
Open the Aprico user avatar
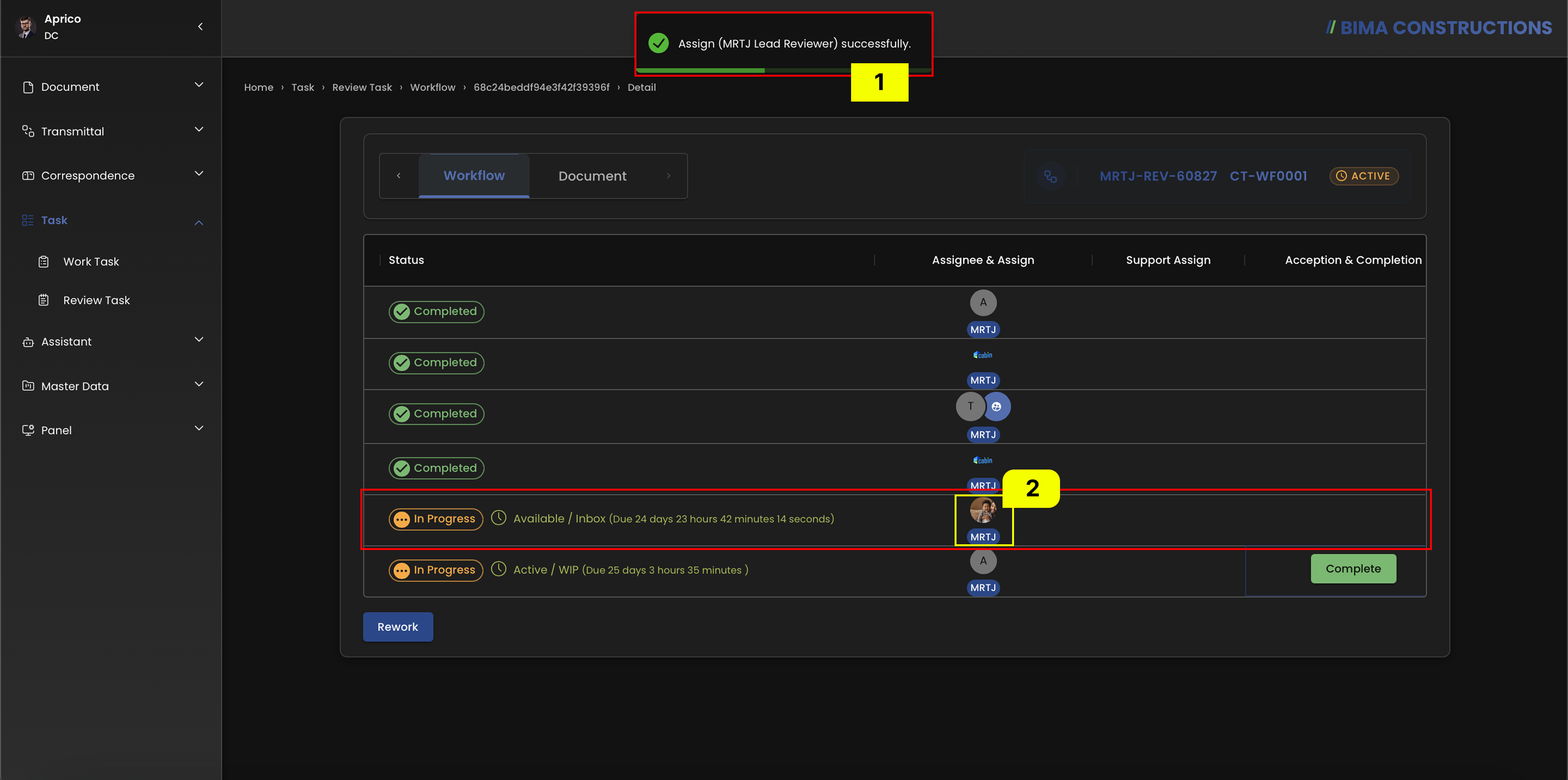(25, 27)
